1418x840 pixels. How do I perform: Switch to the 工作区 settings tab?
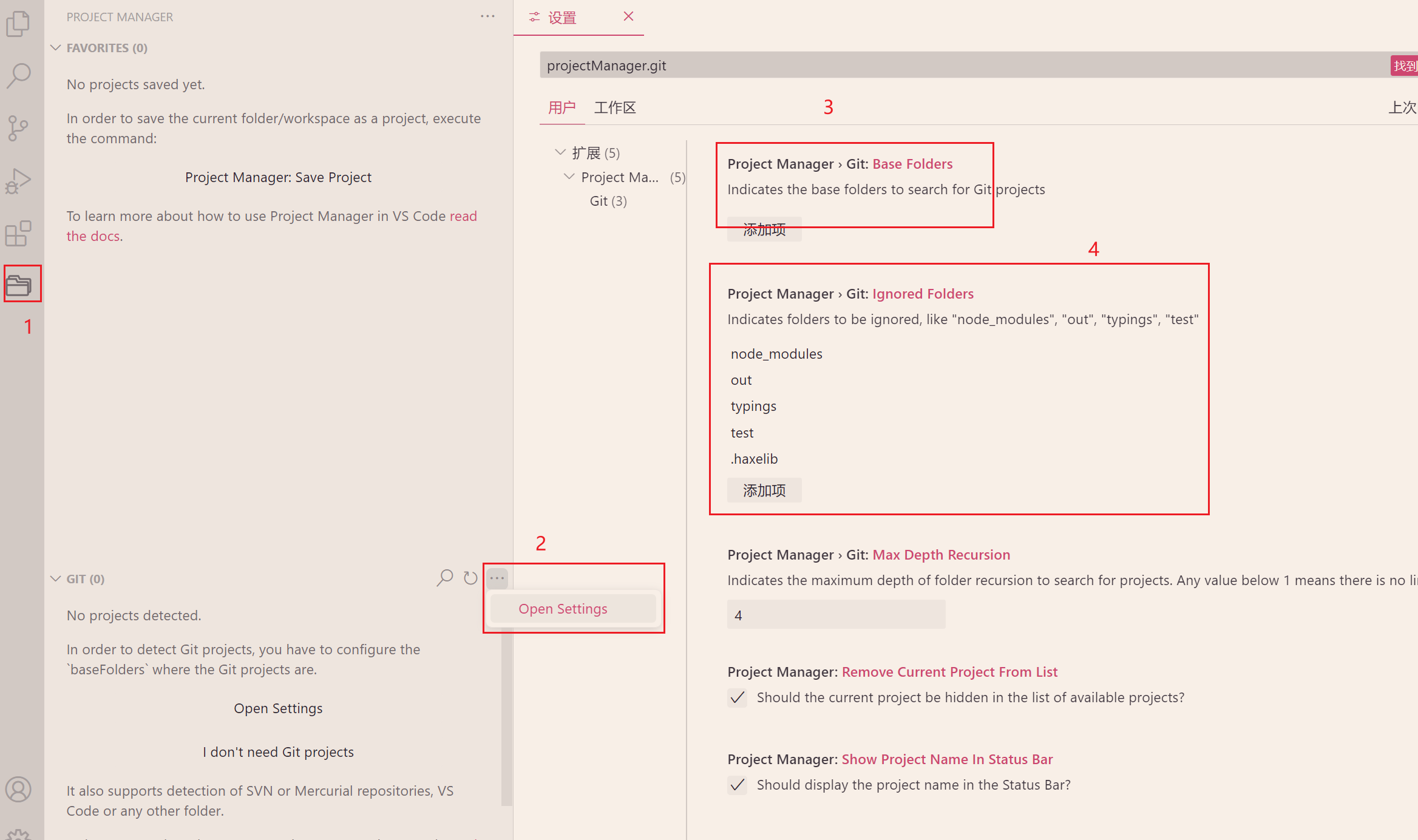(615, 108)
